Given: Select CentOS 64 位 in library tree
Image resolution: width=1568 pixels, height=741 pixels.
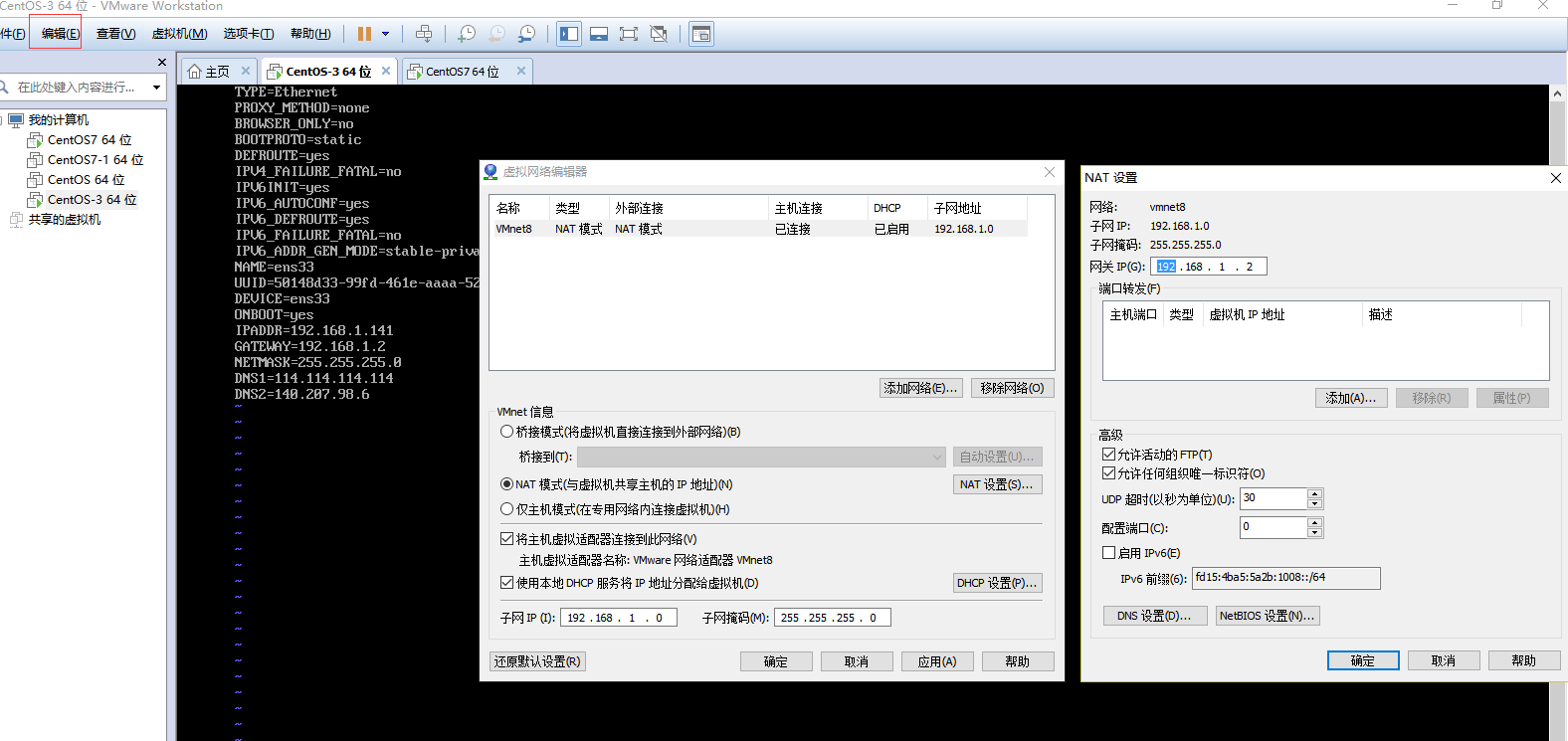Looking at the screenshot, I should click(x=87, y=180).
